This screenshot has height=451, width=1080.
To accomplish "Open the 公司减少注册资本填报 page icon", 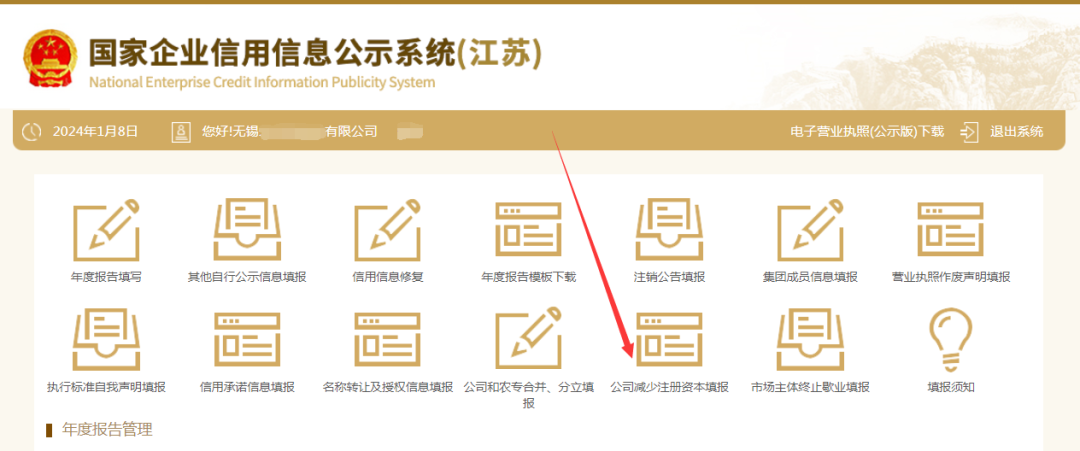I will point(669,339).
